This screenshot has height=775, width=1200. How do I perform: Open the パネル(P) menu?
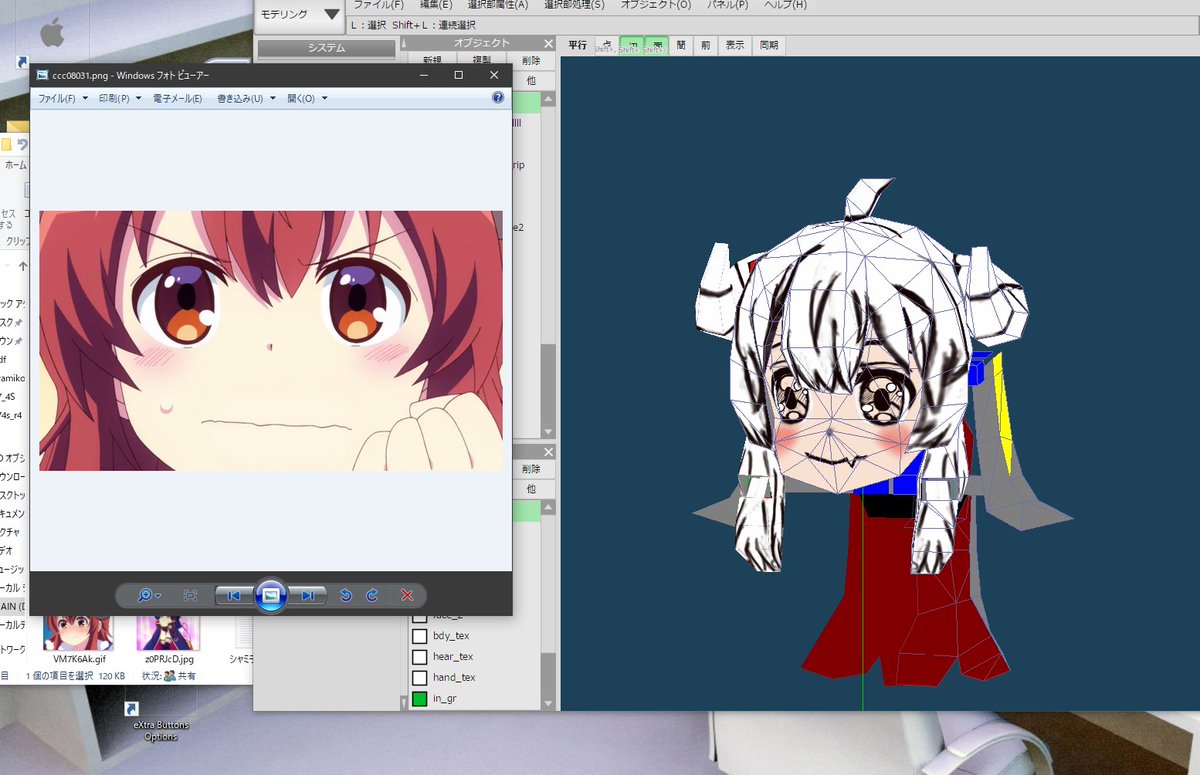[x=728, y=5]
